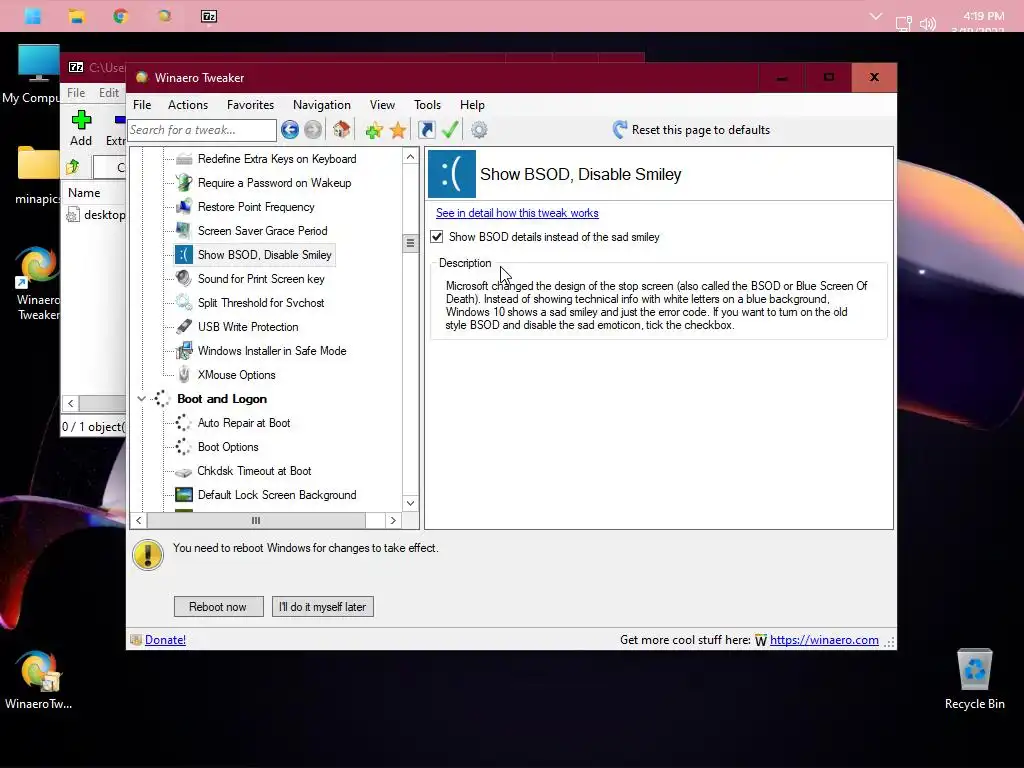Select Auto Repair at Boot tweak

coord(244,423)
